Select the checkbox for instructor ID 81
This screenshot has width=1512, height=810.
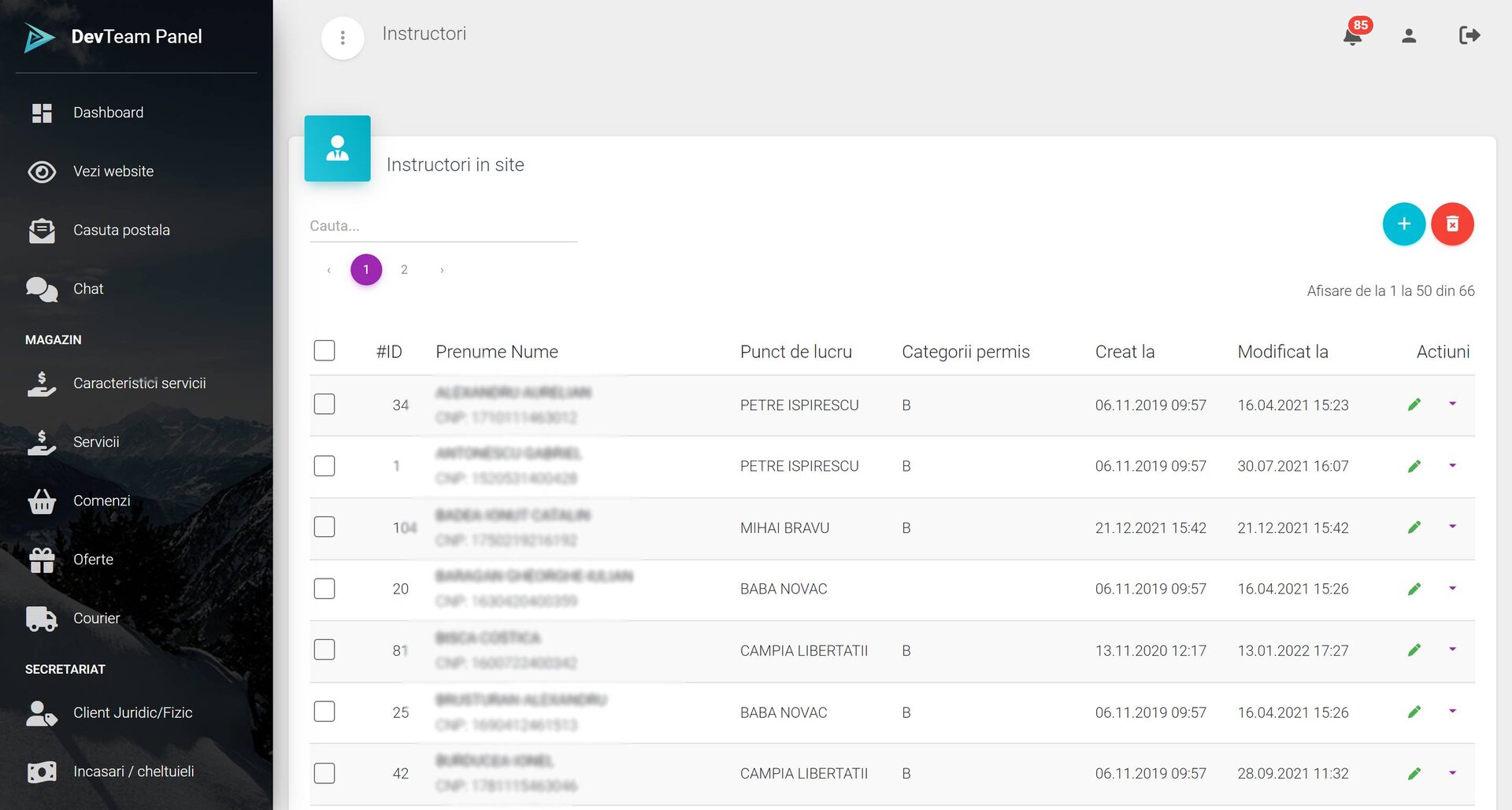coord(324,650)
